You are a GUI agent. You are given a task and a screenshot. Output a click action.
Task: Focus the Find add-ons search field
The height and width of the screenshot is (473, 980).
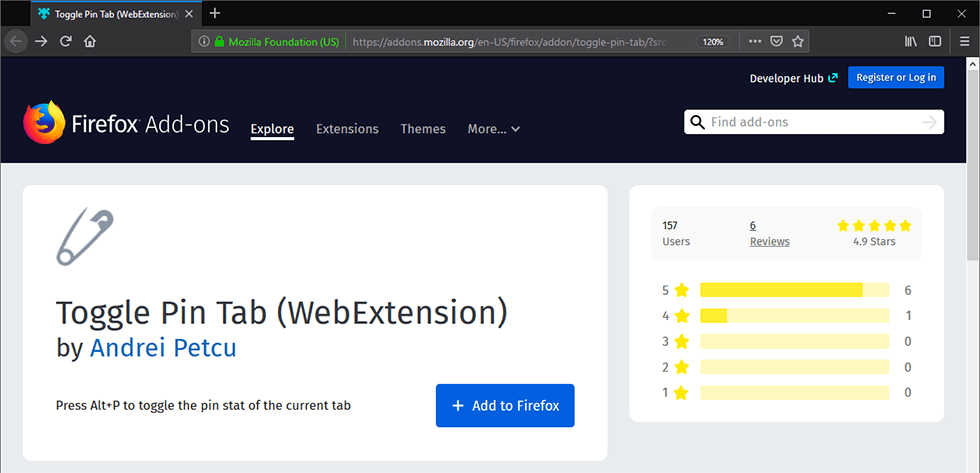814,122
